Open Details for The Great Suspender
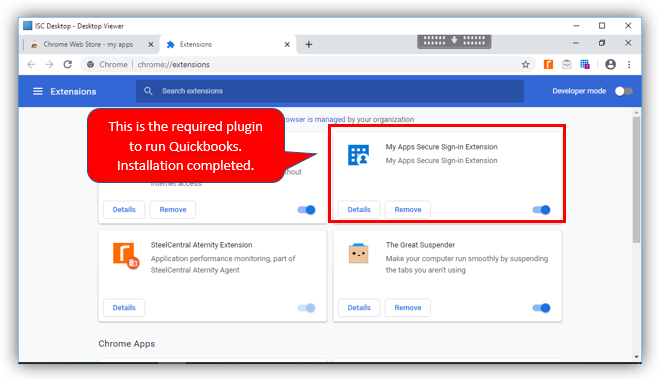This screenshot has width=658, height=380. (x=359, y=308)
